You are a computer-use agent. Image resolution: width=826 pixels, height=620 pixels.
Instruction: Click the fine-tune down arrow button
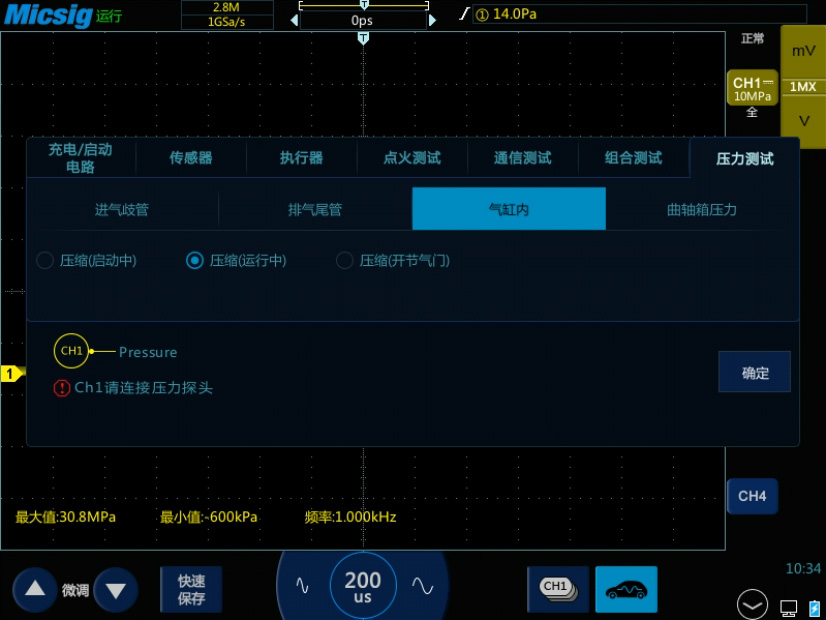tap(115, 589)
